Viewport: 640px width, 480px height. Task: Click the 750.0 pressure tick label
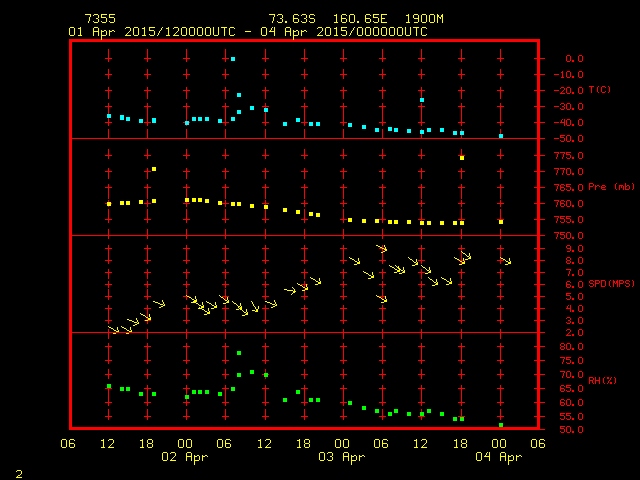[x=569, y=236]
